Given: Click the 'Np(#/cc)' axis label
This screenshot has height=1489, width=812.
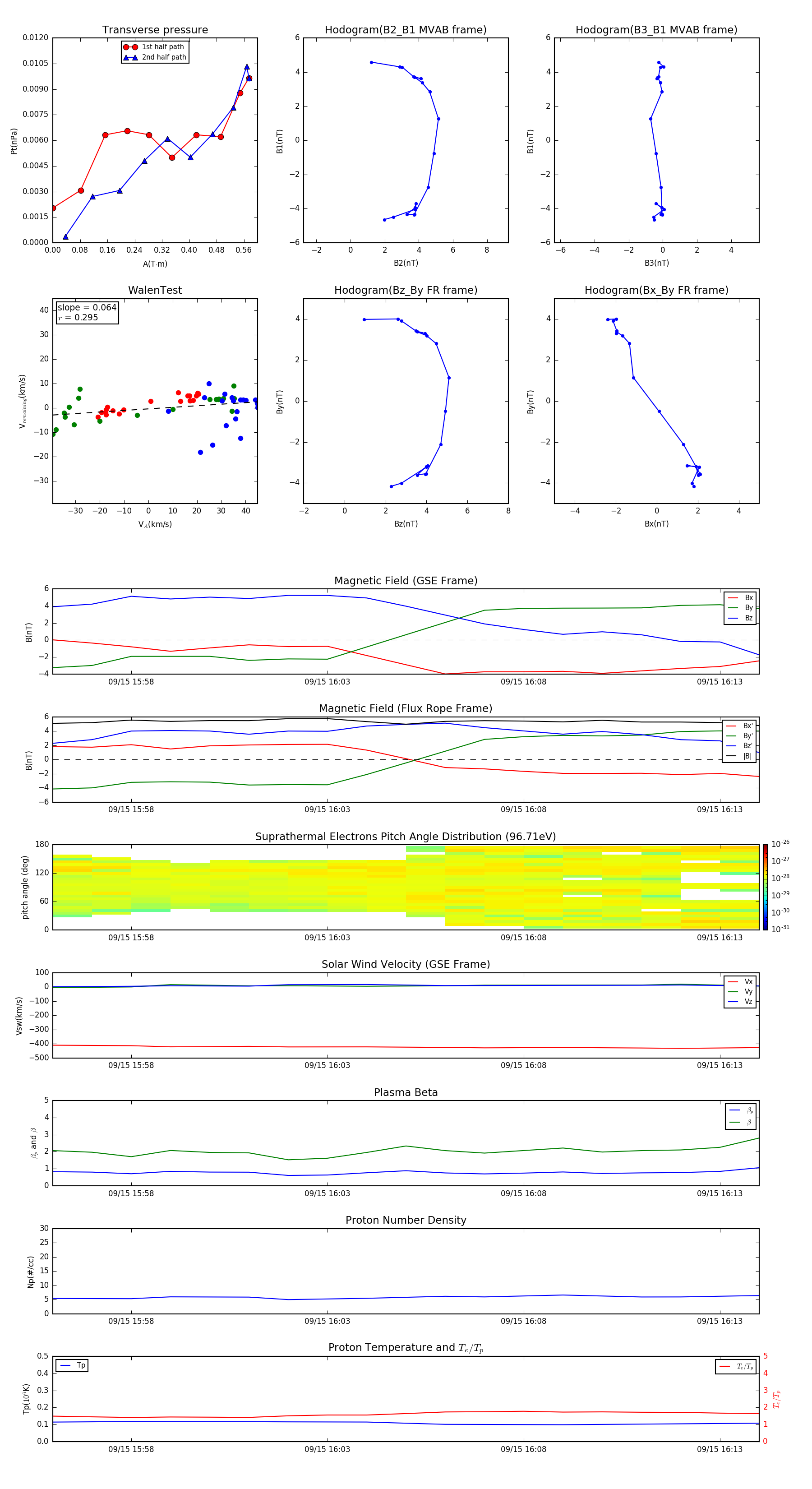Looking at the screenshot, I should point(30,1272).
